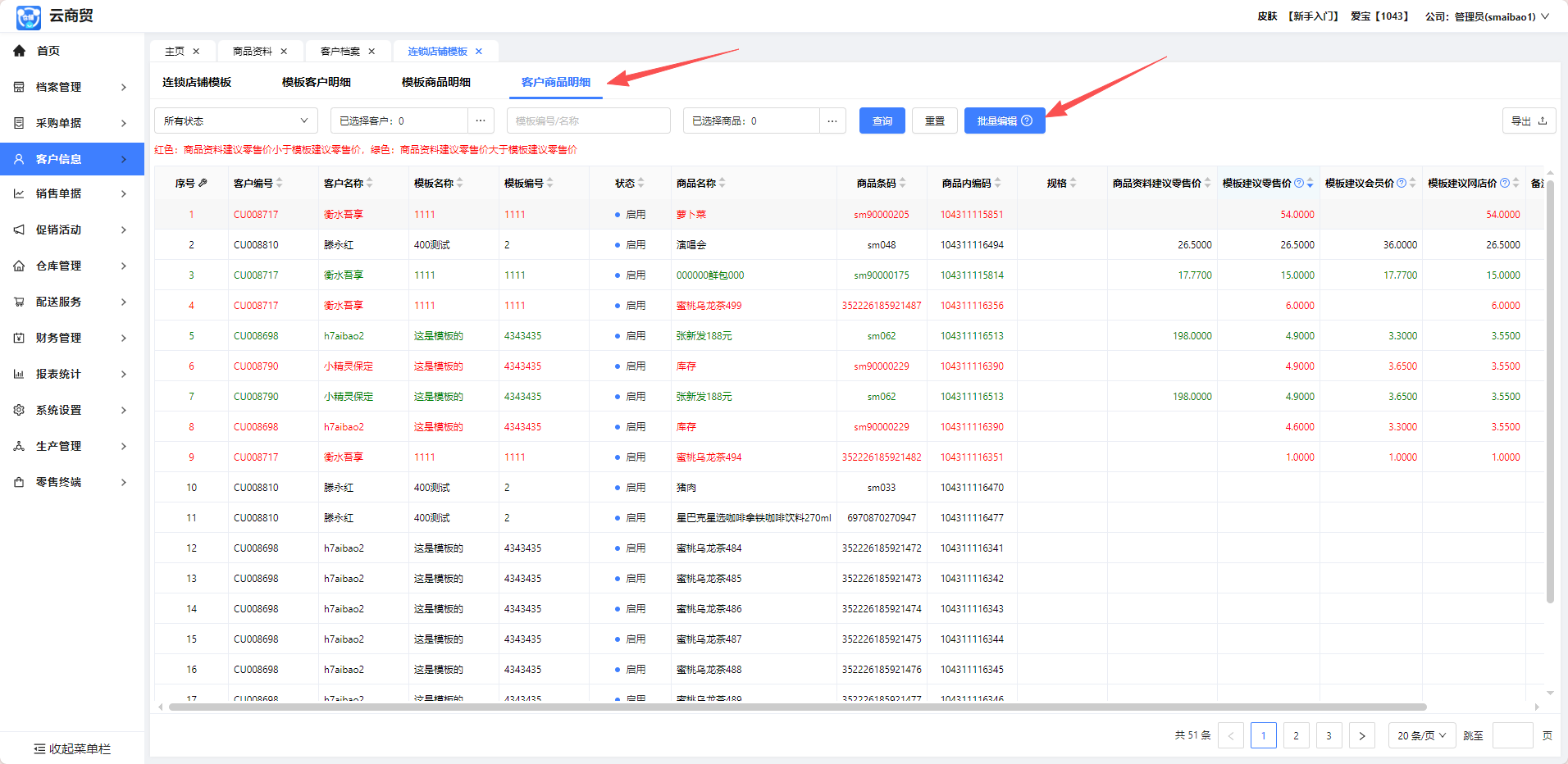This screenshot has width=1568, height=764.
Task: Sort by 商品资料建议零售价 column
Action: click(1208, 183)
